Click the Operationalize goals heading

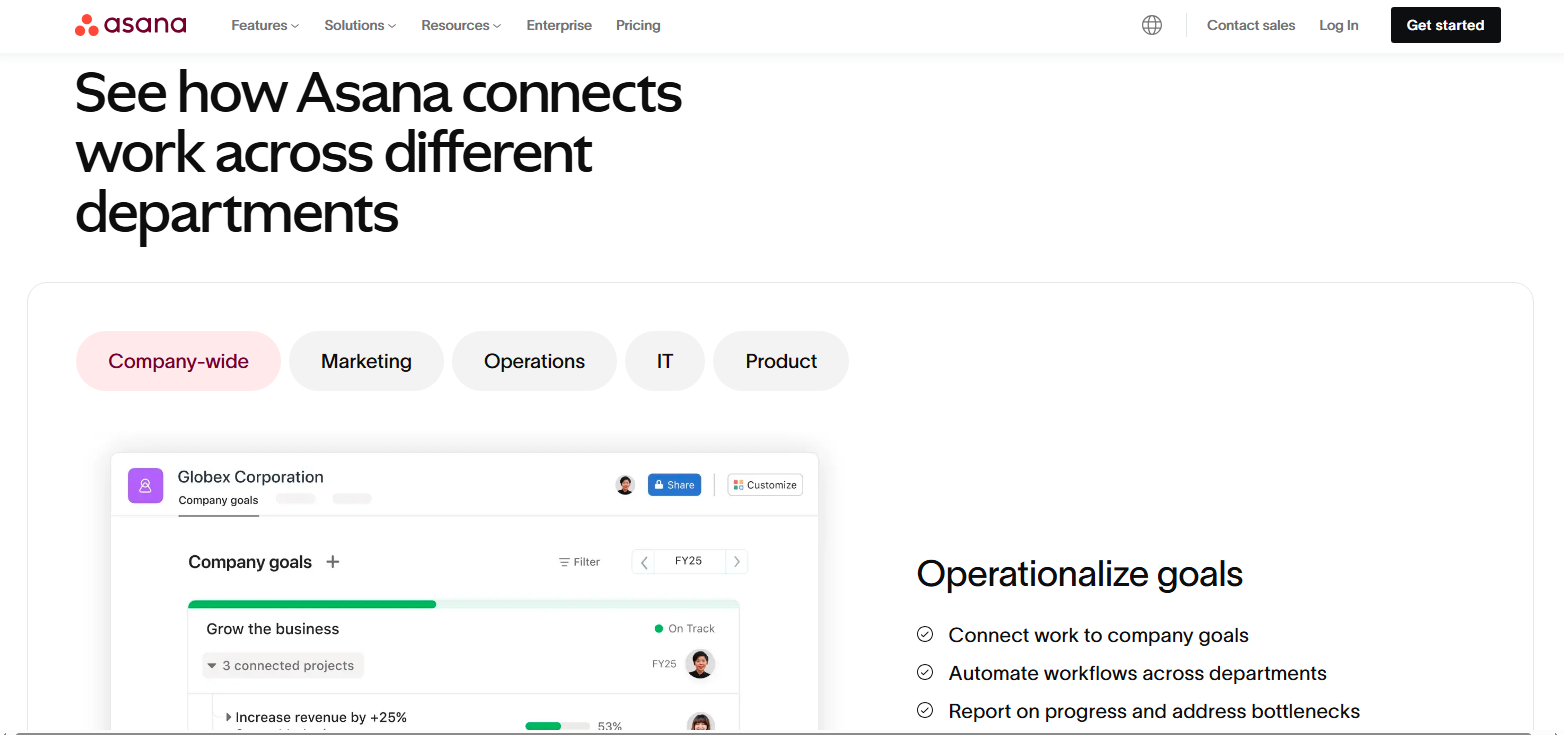tap(1079, 574)
